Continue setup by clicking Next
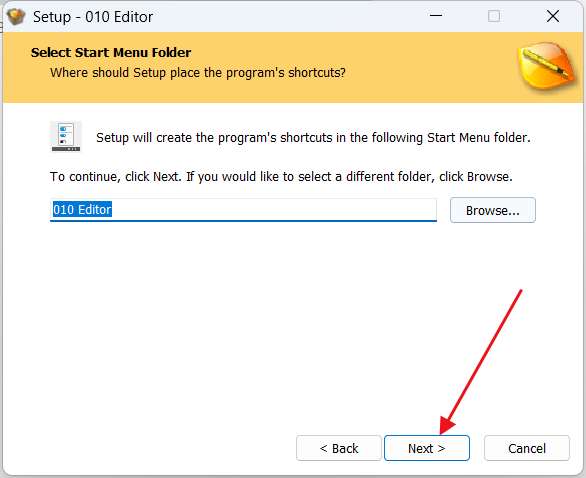 coord(427,448)
